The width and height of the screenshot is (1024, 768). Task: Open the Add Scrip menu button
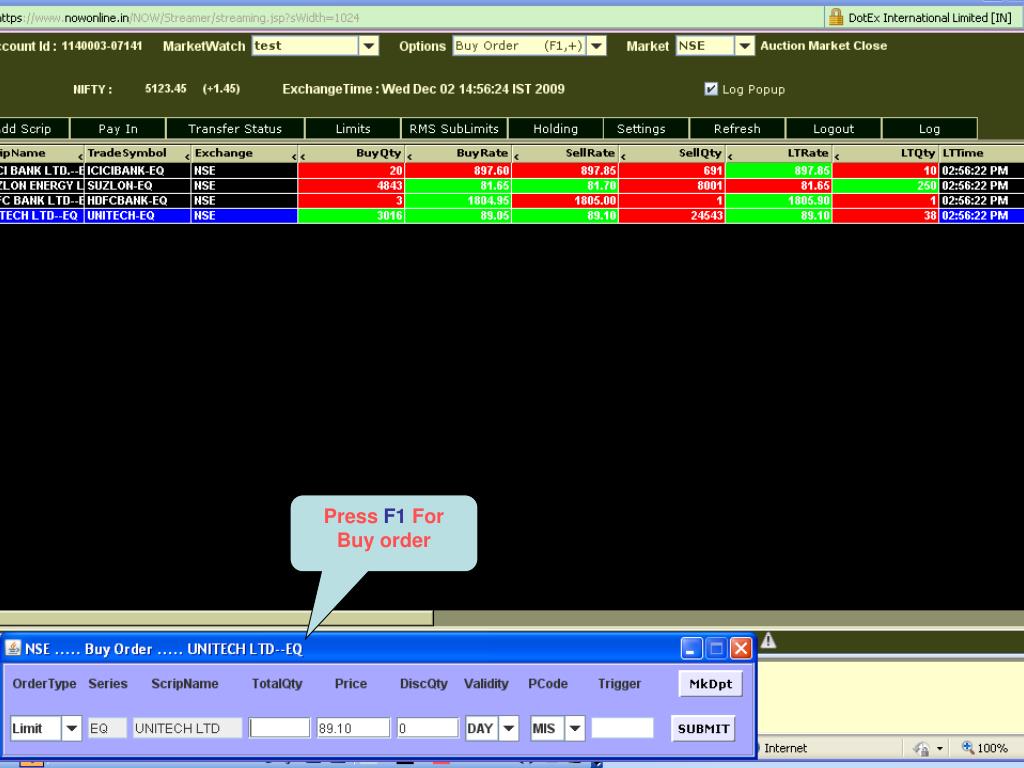coord(33,129)
